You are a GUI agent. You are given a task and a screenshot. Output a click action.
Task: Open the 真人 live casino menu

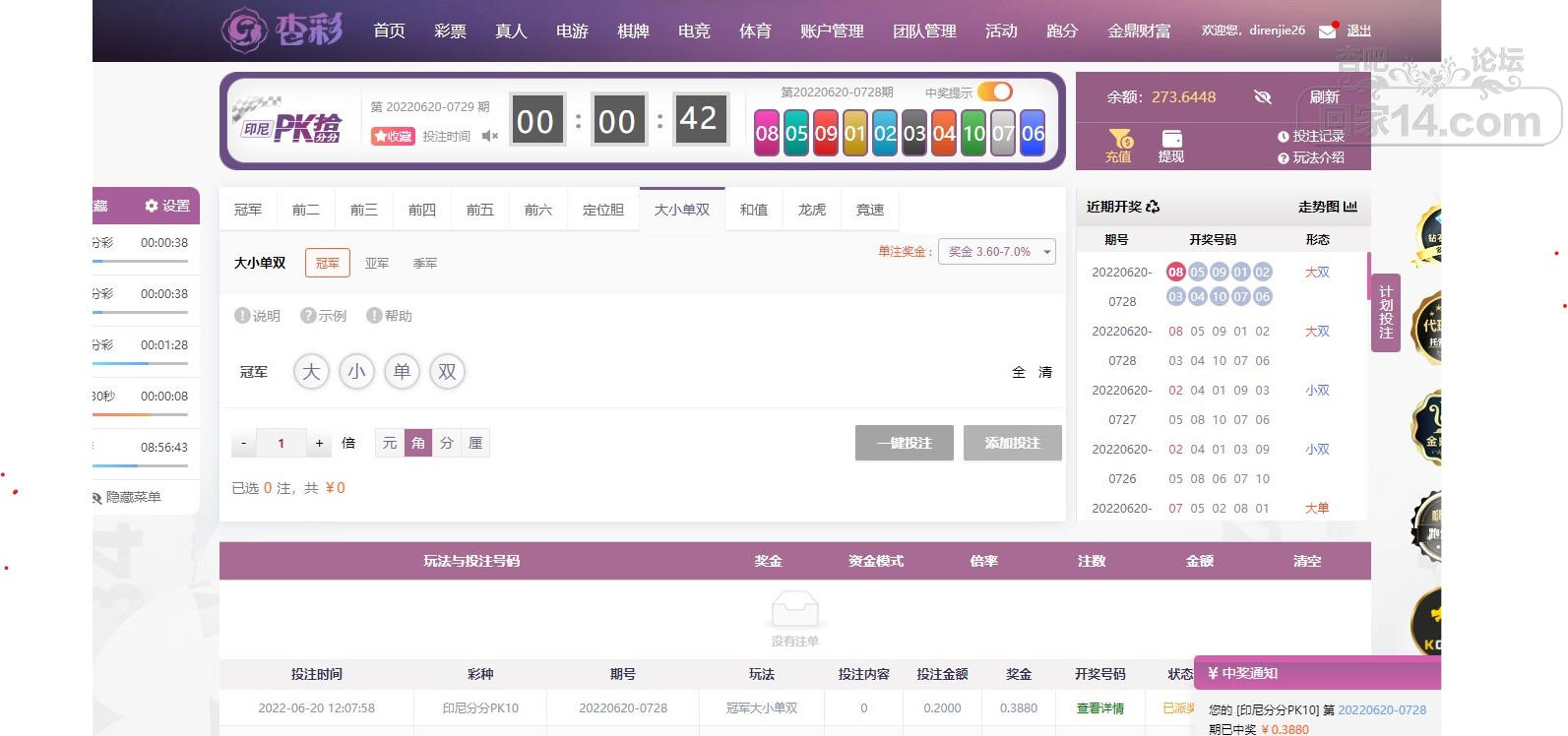click(511, 31)
